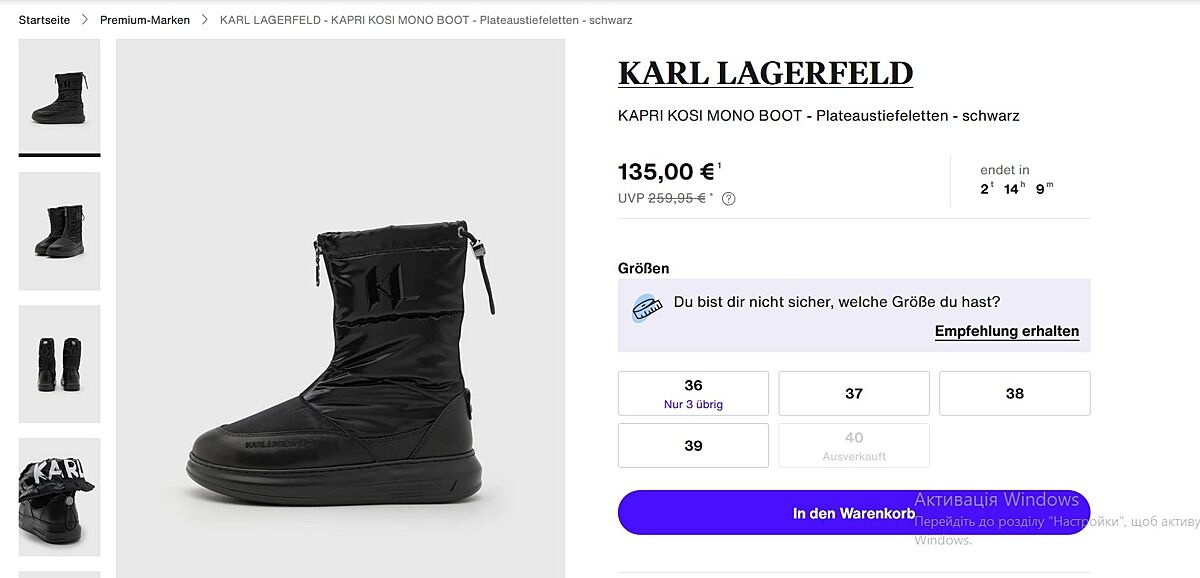Viewport: 1200px width, 578px height.
Task: Show third thumbnail of boots back view
Action: point(60,364)
